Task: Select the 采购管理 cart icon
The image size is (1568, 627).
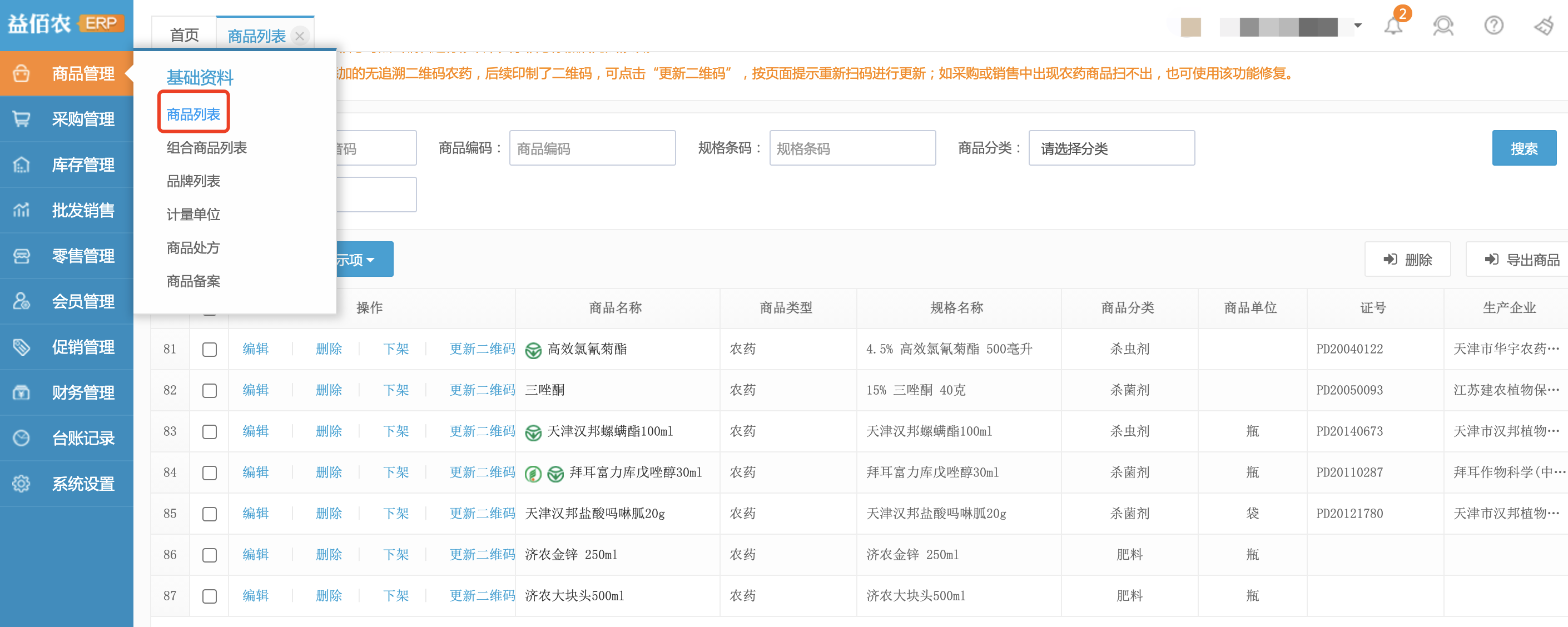Action: pos(22,119)
